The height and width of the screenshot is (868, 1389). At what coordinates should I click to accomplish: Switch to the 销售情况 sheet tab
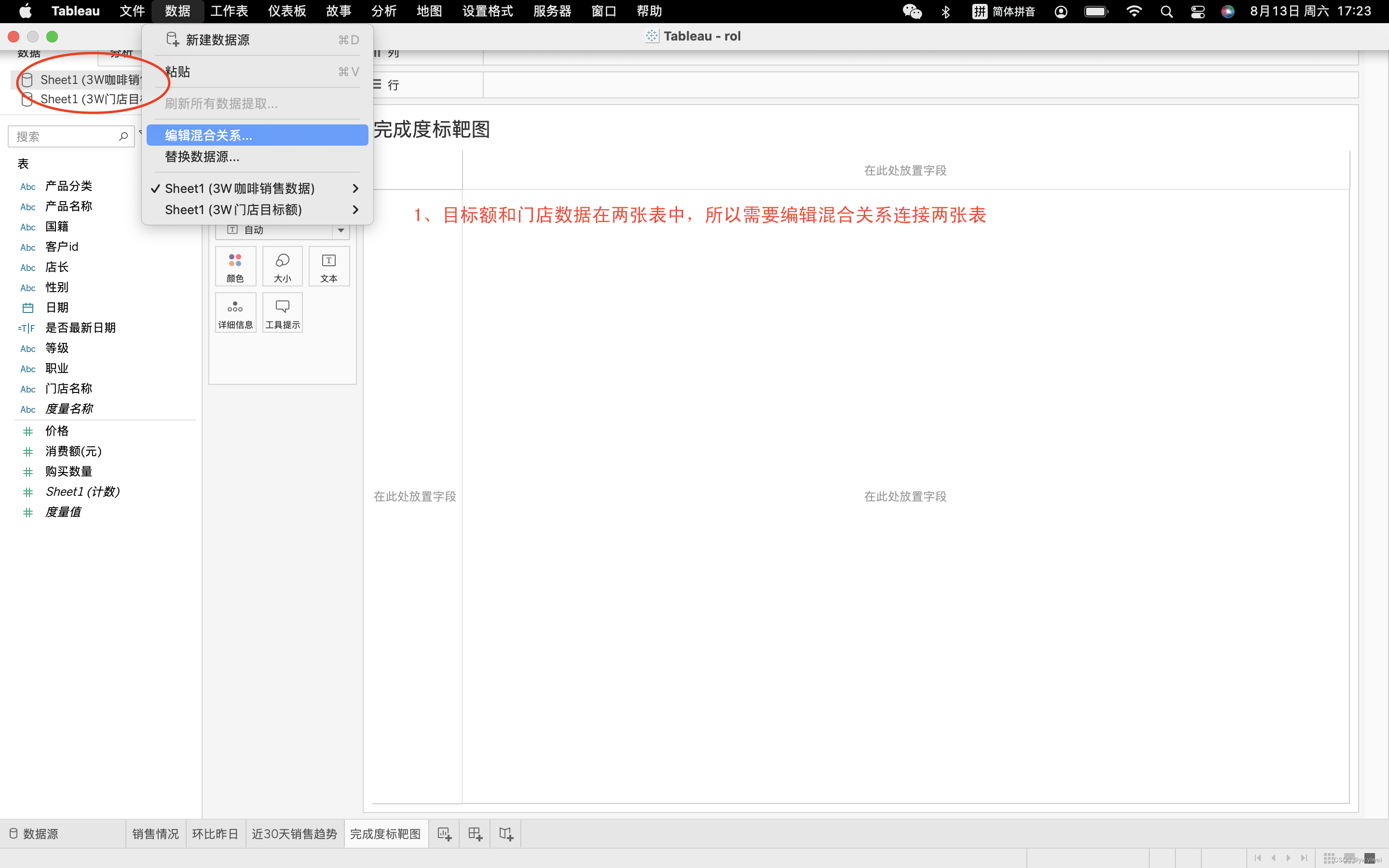coord(156,834)
